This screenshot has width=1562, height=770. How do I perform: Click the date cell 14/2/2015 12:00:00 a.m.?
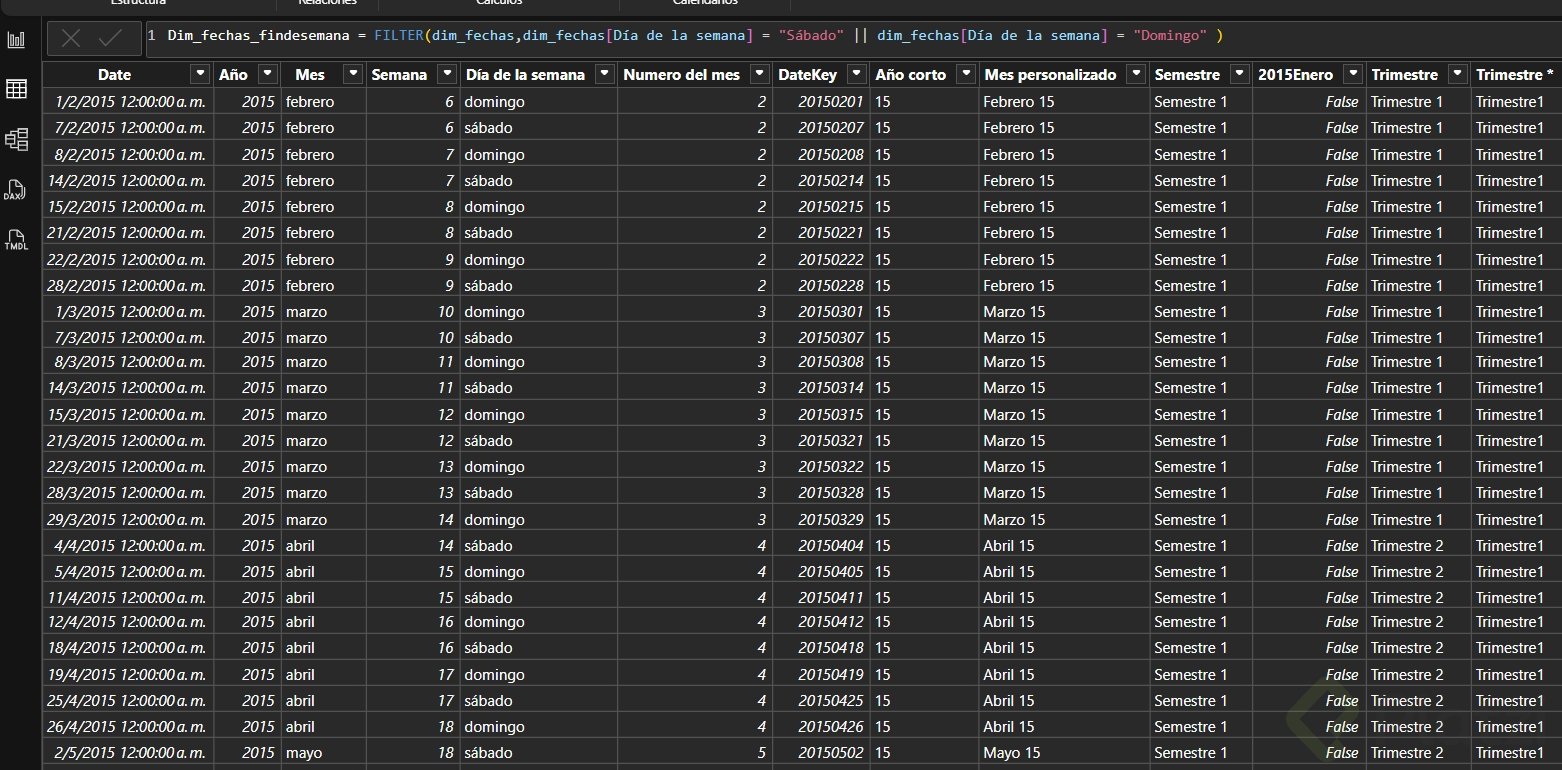tap(127, 180)
